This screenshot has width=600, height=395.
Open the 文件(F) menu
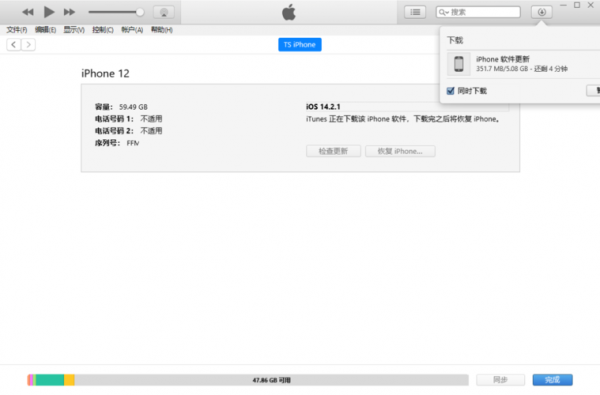(x=16, y=30)
